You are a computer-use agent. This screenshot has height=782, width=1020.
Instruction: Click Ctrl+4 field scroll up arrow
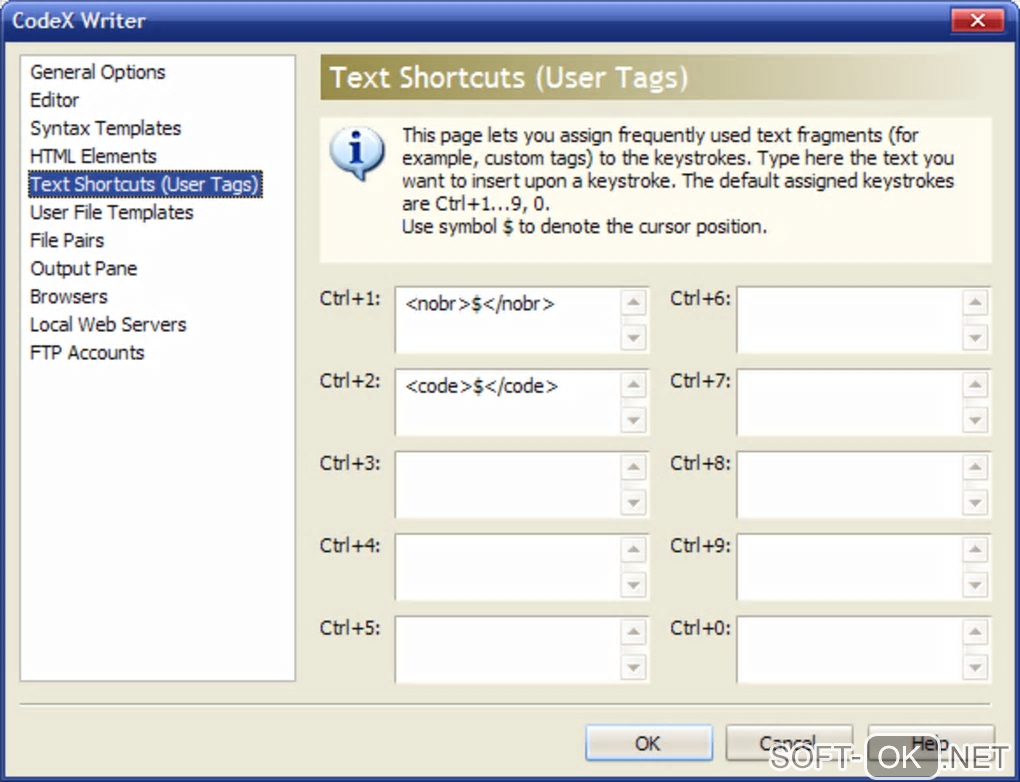634,549
